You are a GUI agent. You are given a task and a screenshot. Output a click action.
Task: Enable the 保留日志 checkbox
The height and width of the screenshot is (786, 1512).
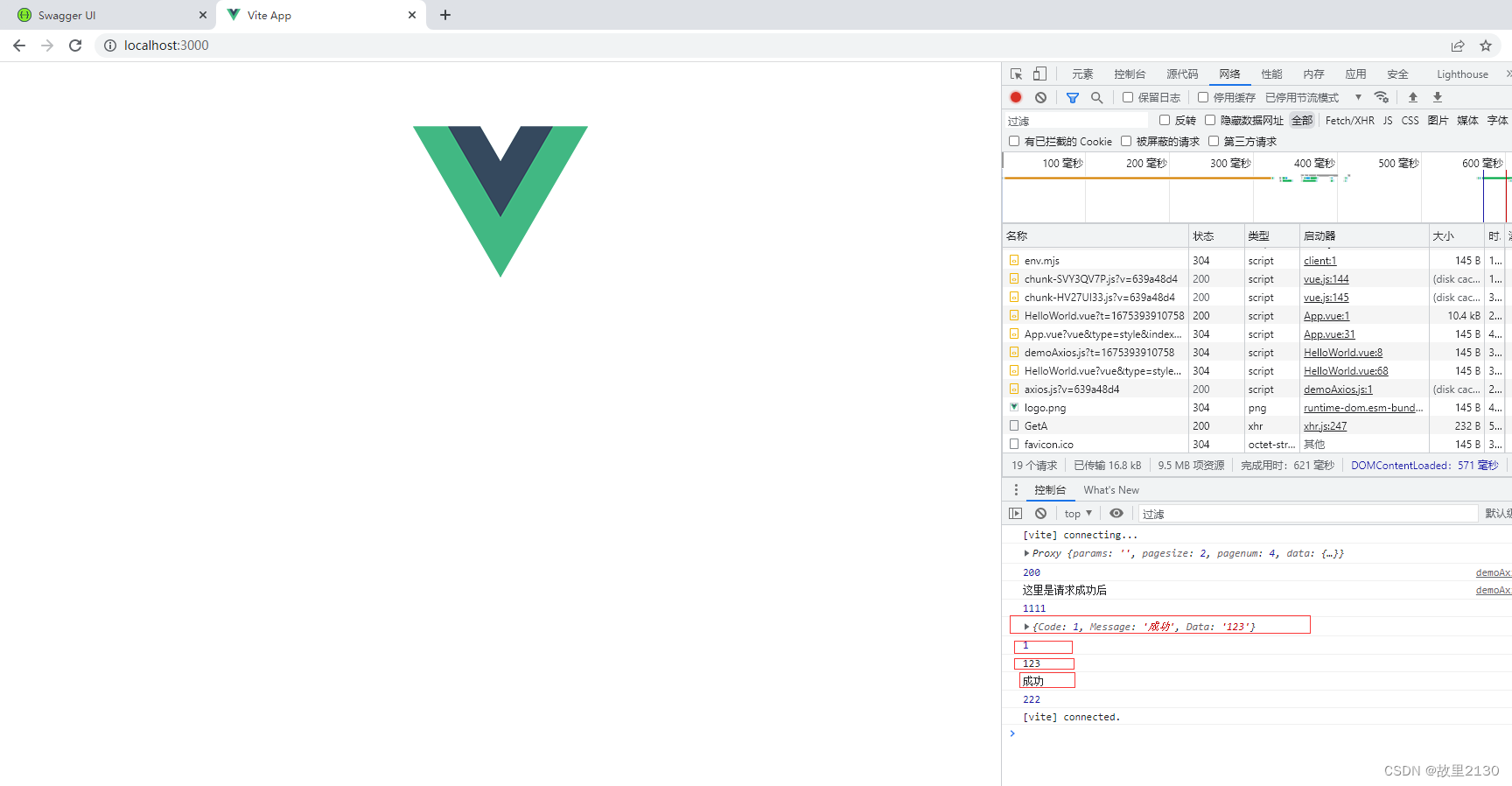point(1128,97)
